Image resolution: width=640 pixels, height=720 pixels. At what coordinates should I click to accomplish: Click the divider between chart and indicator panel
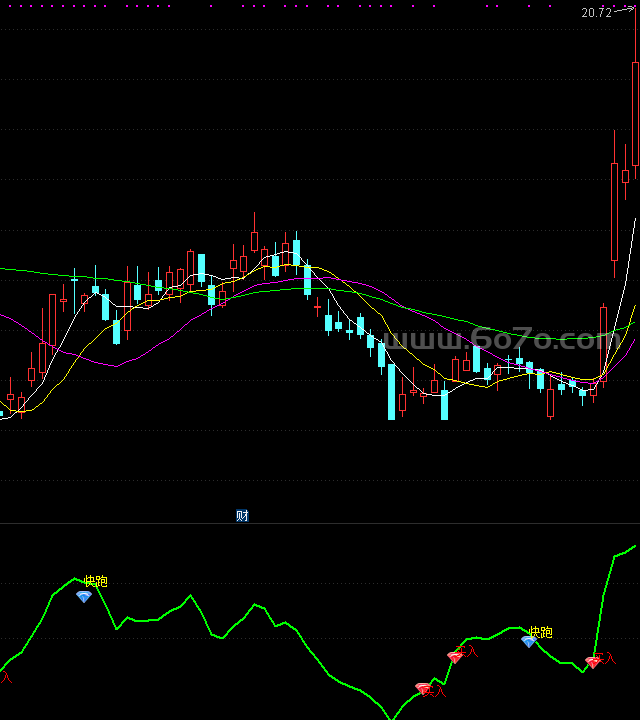320,523
